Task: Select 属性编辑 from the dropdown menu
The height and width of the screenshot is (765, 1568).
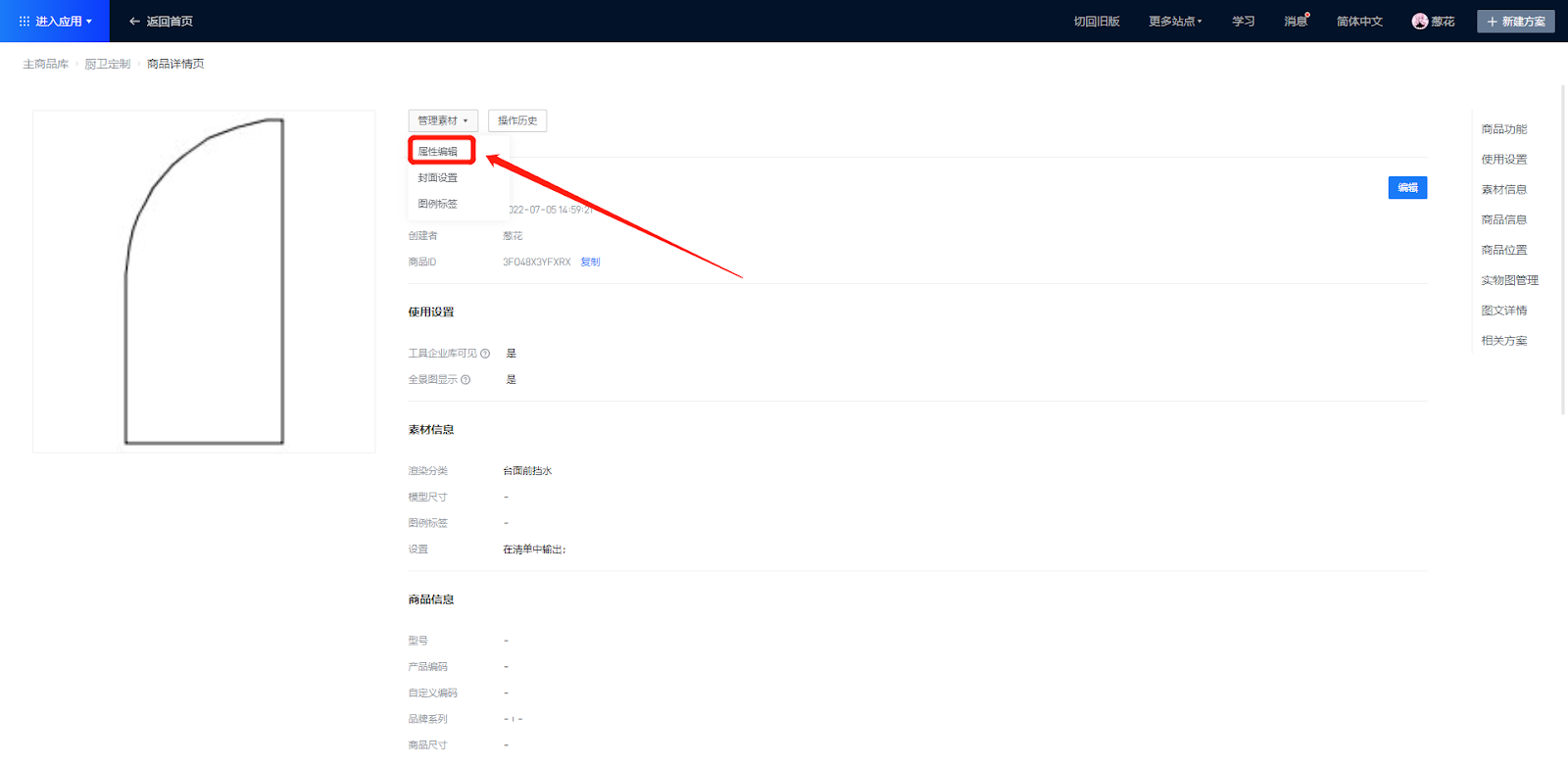Action: point(438,151)
